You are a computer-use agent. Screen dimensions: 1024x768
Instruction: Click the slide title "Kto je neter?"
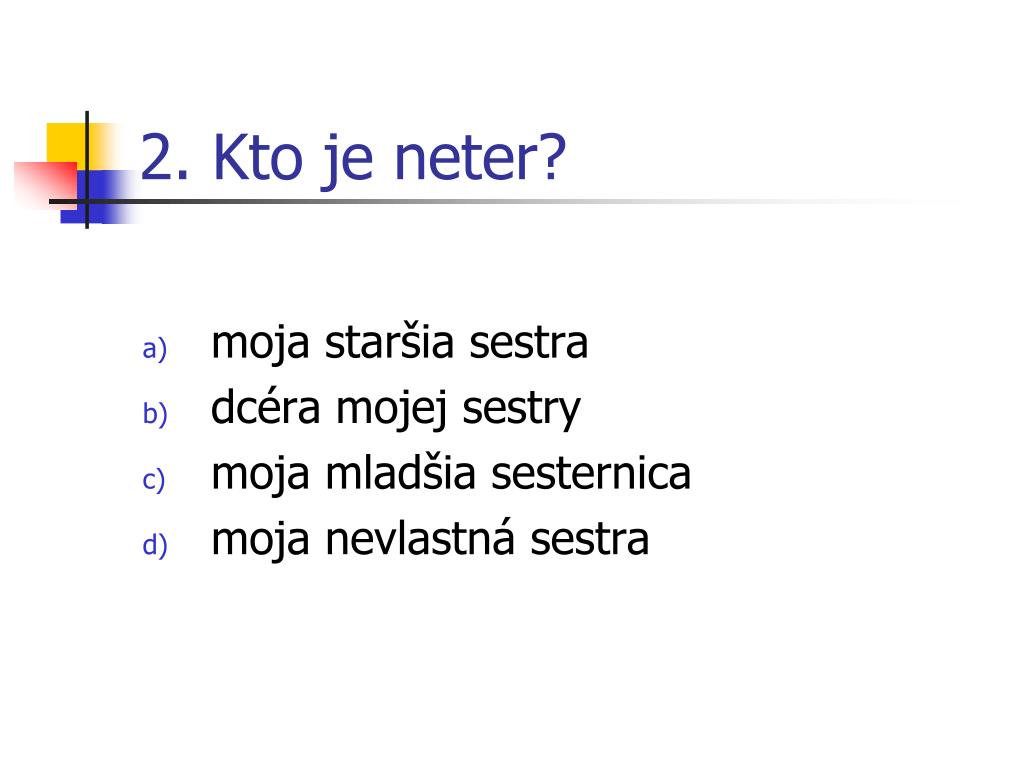[x=389, y=160]
